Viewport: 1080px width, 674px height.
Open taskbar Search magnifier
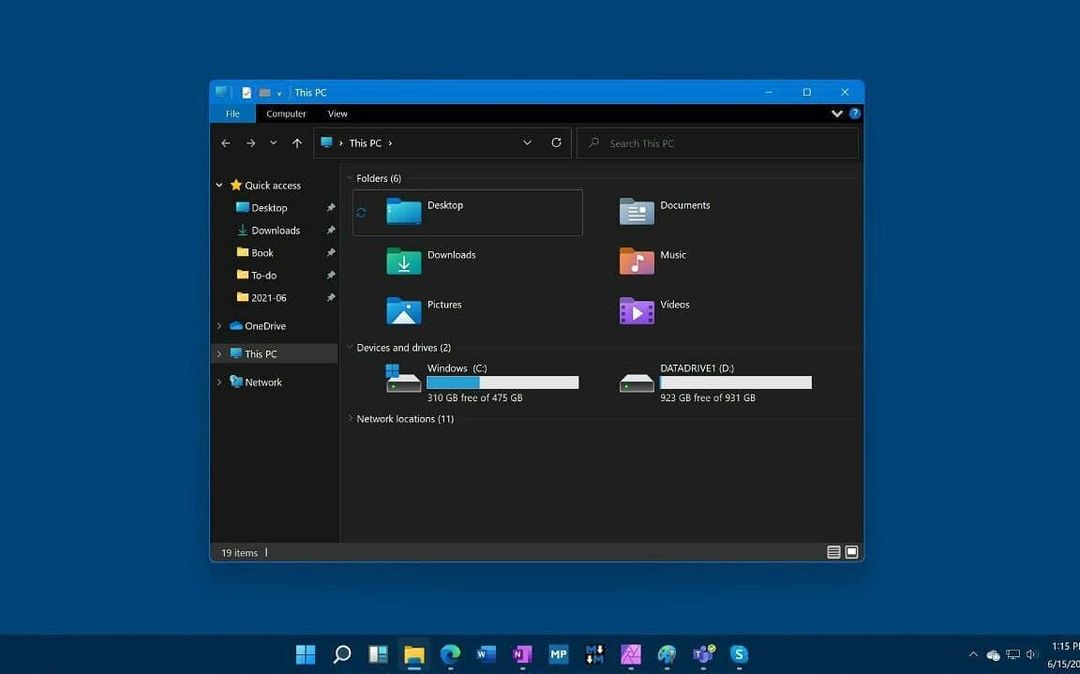(x=342, y=654)
